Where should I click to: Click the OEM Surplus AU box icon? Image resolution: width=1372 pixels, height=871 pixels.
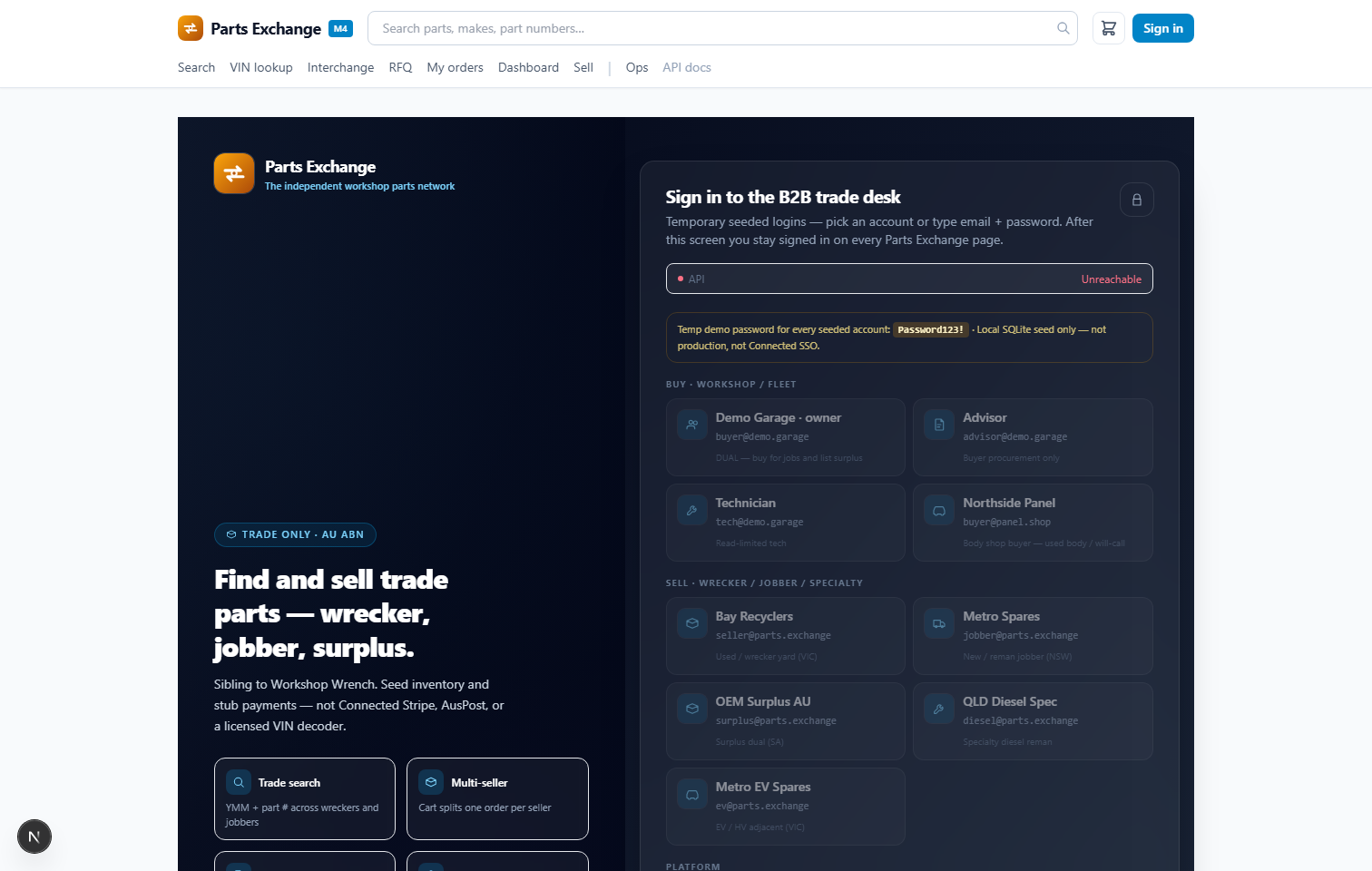(692, 709)
